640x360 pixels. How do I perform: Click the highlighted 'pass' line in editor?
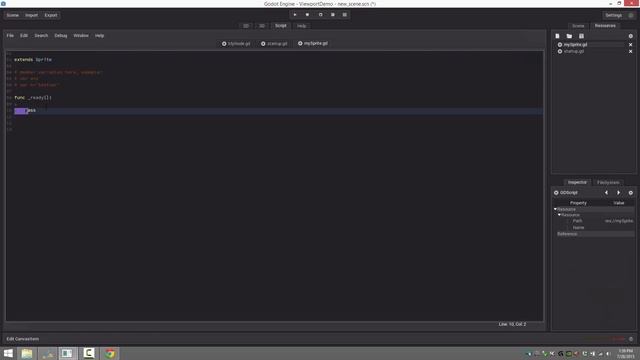(274, 111)
